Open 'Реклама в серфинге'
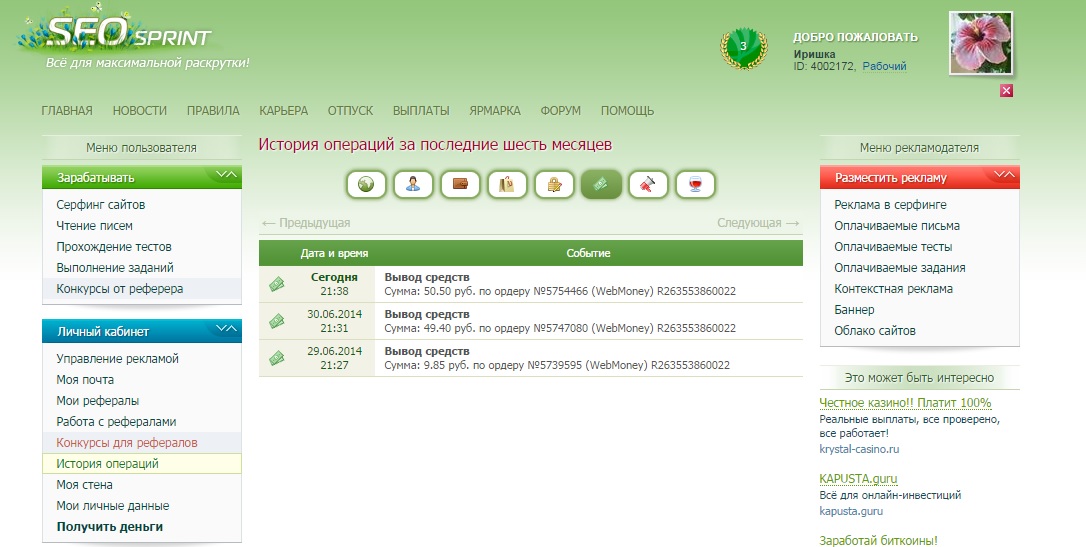The width and height of the screenshot is (1086, 547). coord(890,205)
